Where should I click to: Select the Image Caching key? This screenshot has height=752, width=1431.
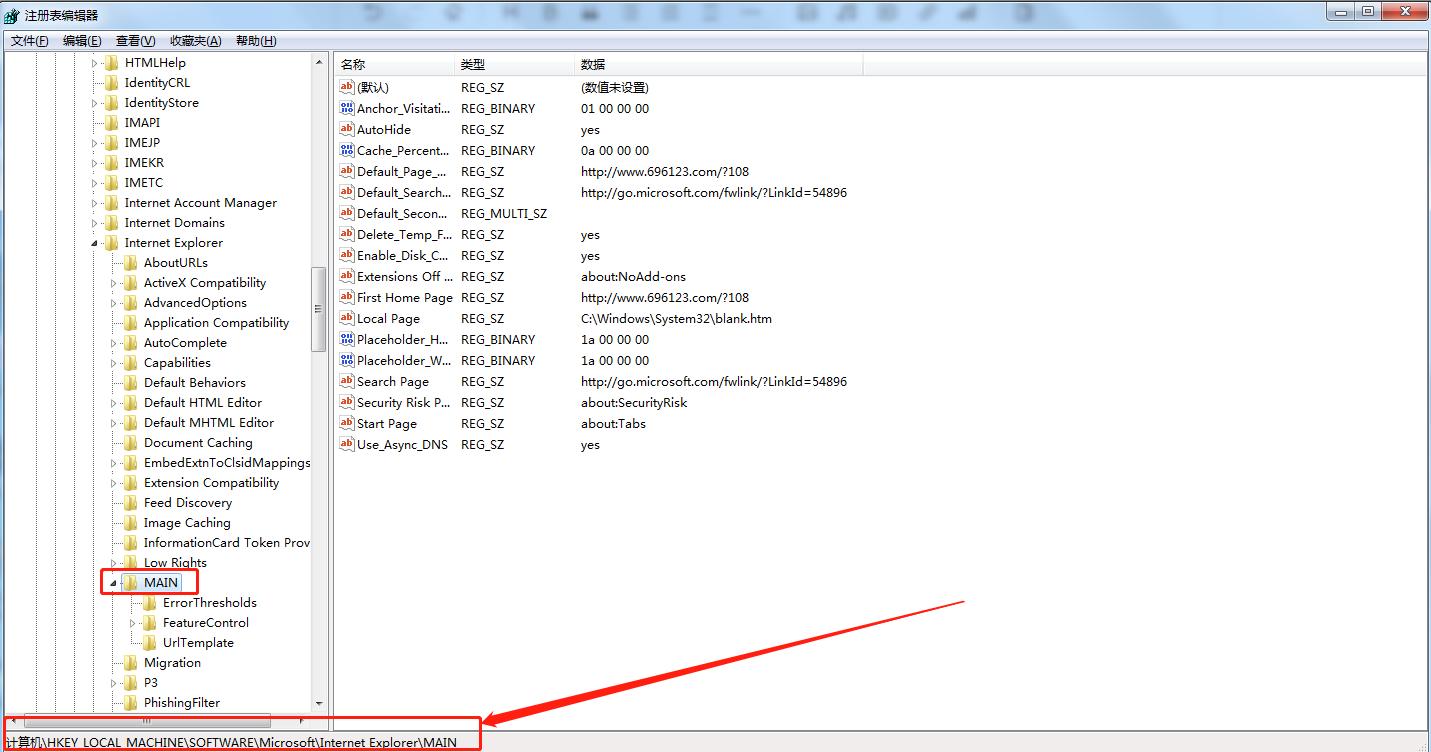point(187,522)
